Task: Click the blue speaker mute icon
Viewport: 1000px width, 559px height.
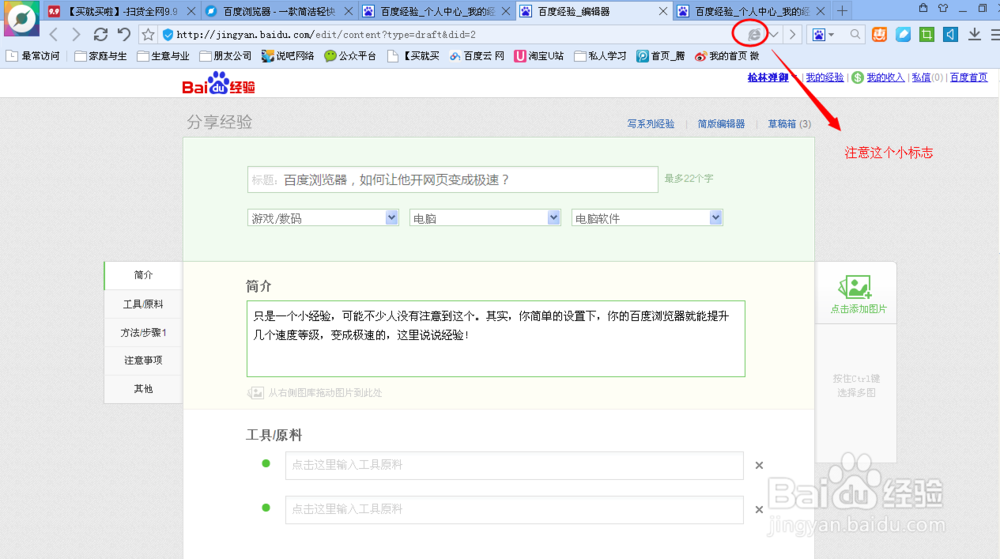Action: [950, 34]
